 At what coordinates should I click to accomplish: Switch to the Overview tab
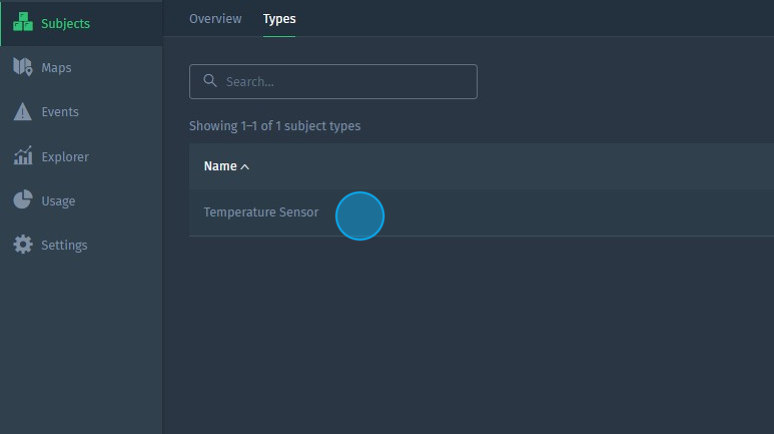215,19
